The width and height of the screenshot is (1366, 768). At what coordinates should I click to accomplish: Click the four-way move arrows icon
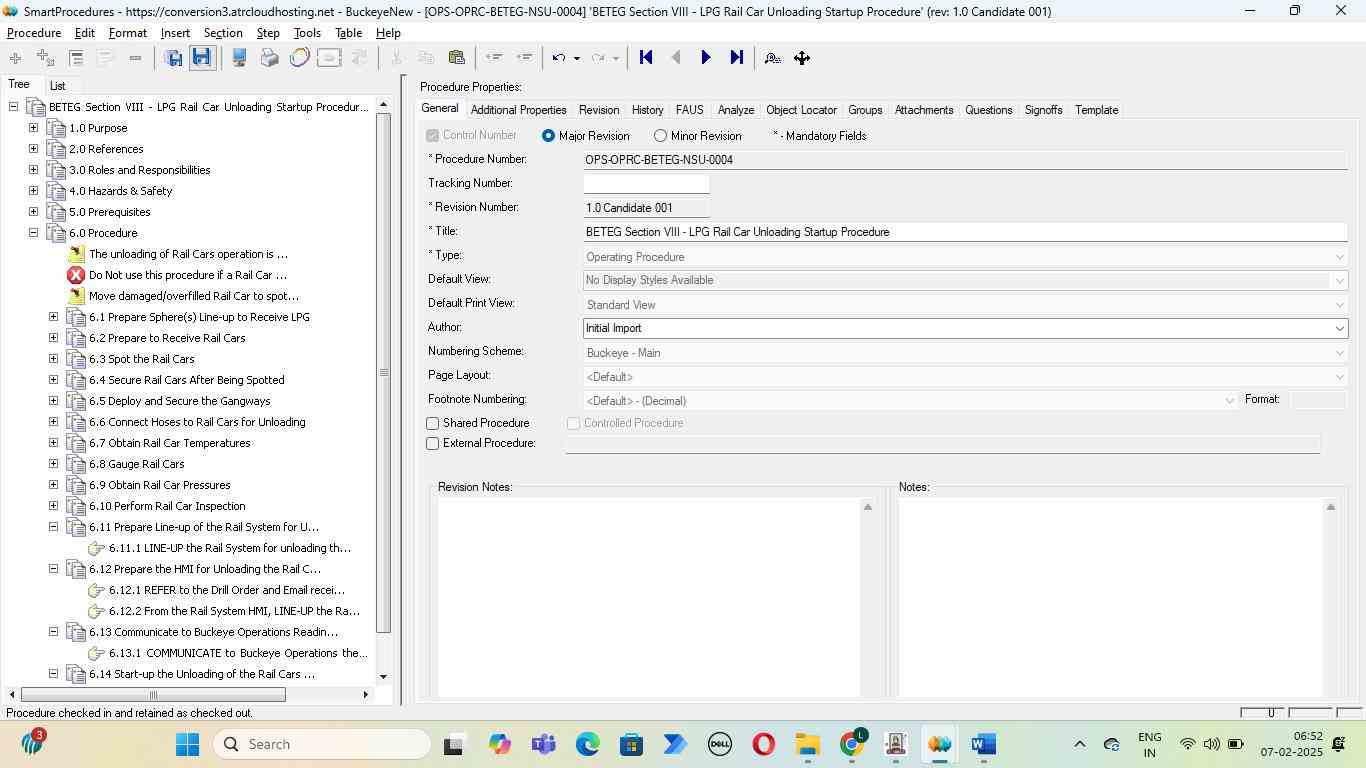click(x=802, y=58)
